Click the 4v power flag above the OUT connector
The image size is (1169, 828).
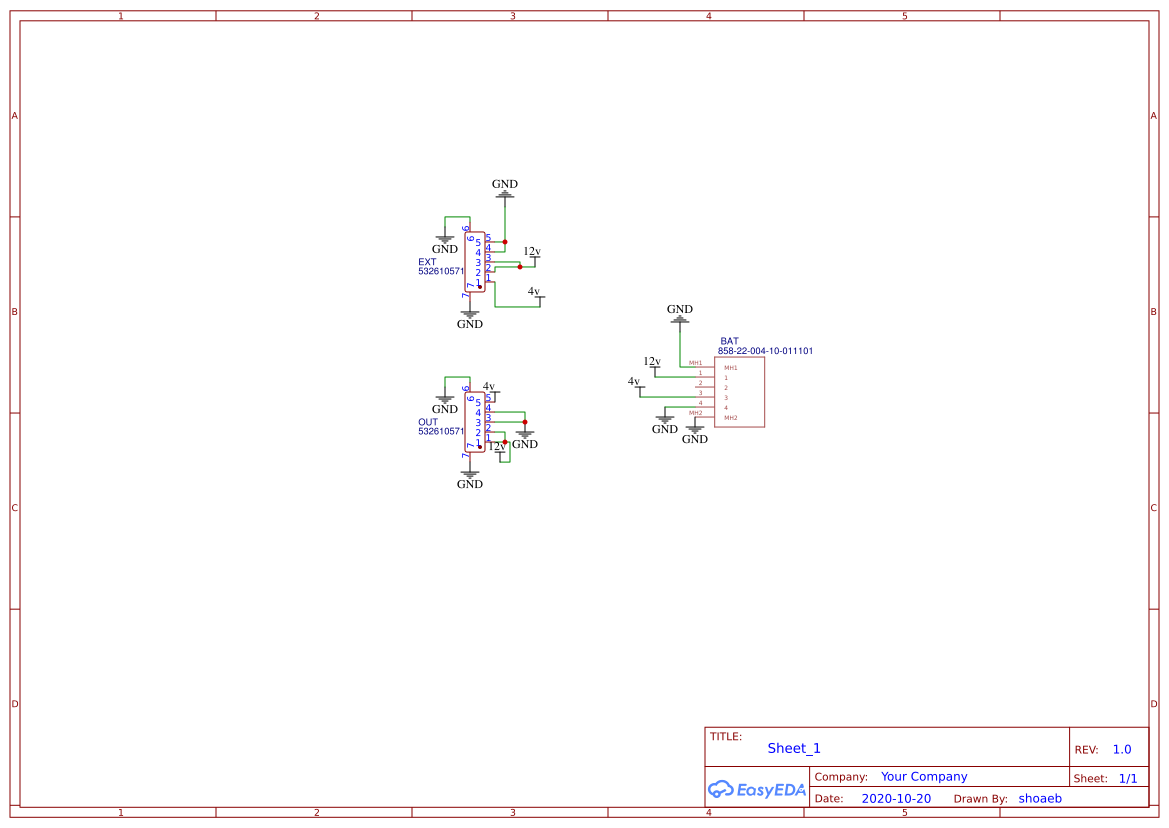tap(489, 387)
